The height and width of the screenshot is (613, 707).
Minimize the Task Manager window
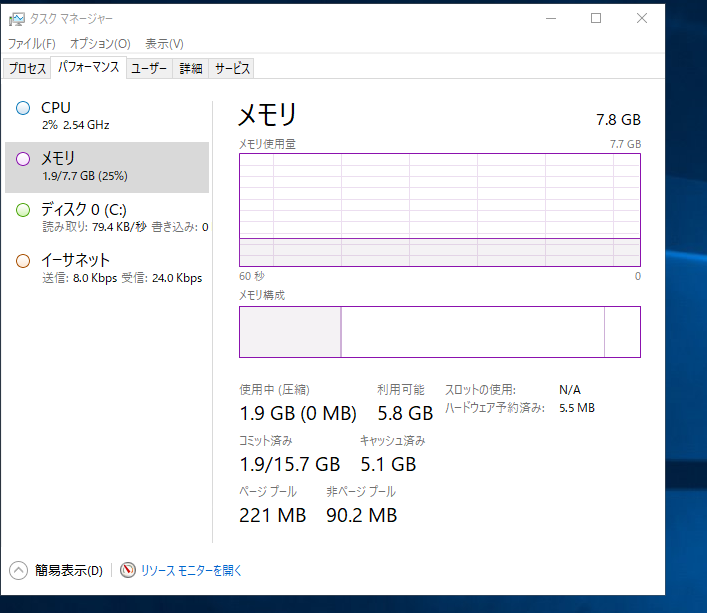(551, 18)
